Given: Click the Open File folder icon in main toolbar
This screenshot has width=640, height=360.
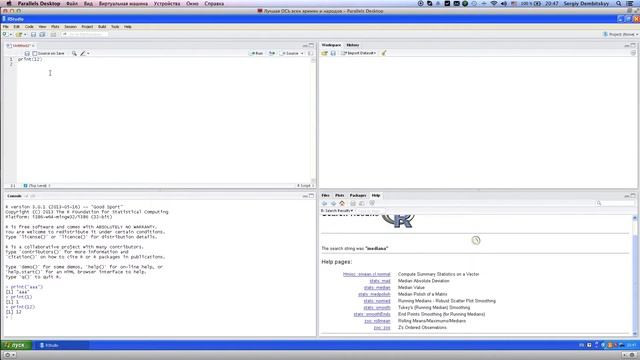Looking at the screenshot, I should tap(19, 35).
